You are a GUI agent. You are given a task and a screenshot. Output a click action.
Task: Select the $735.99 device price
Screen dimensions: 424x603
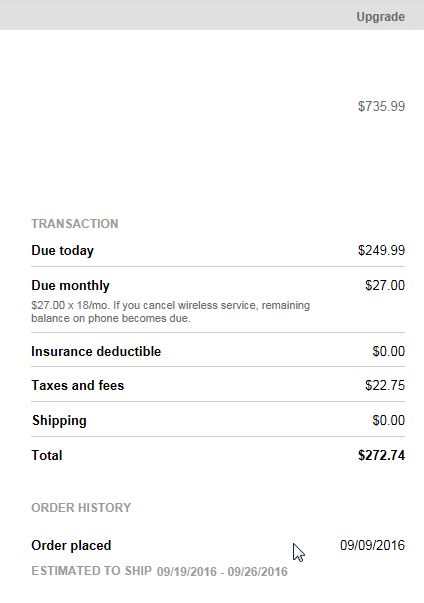(x=381, y=106)
